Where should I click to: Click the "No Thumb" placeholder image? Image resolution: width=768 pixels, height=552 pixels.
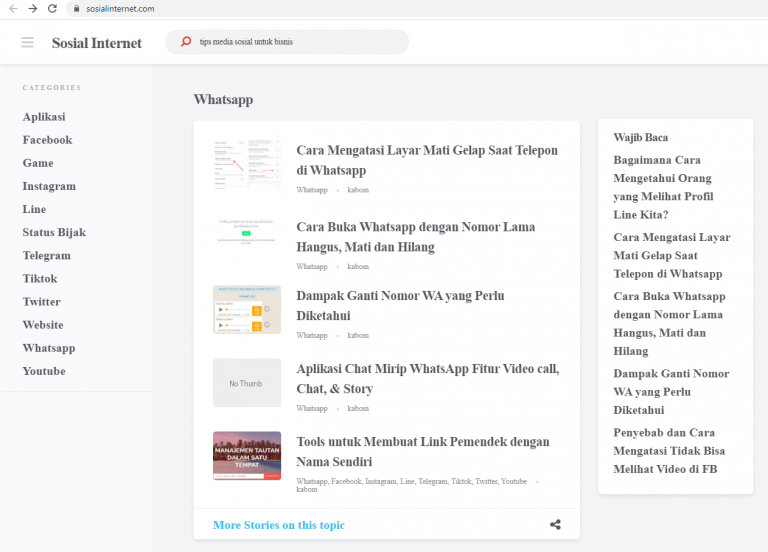point(247,383)
